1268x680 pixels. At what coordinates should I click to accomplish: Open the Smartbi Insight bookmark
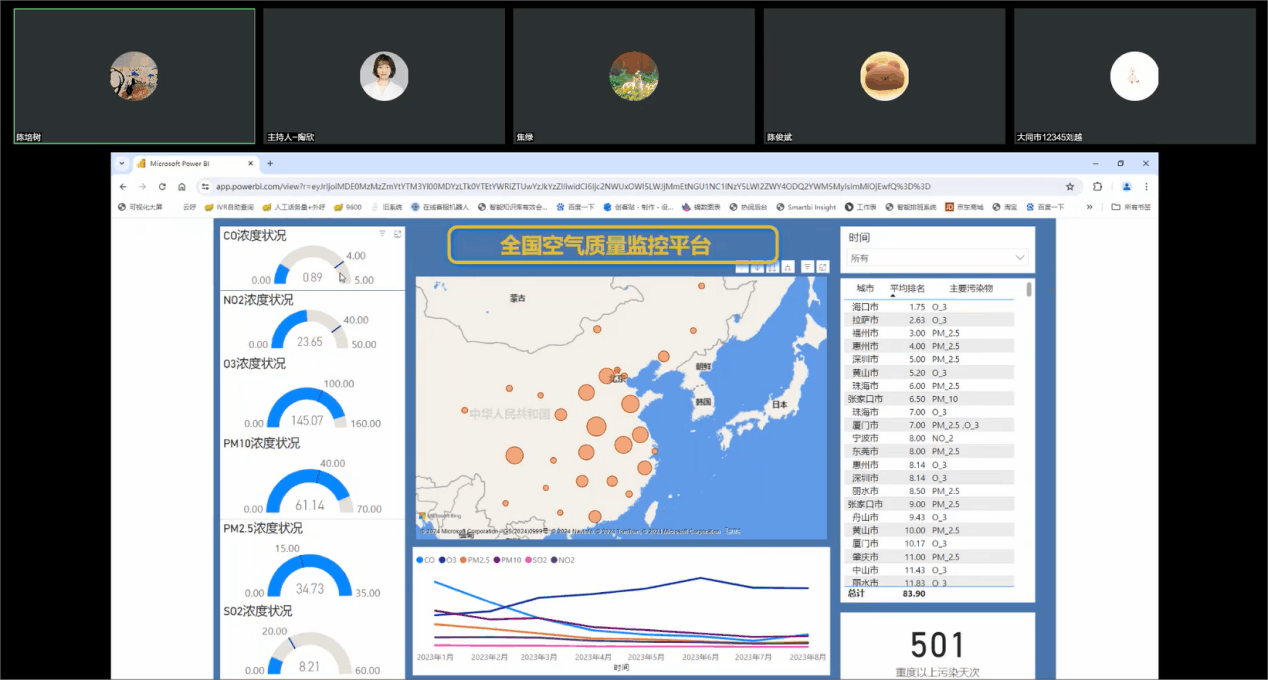pos(806,207)
